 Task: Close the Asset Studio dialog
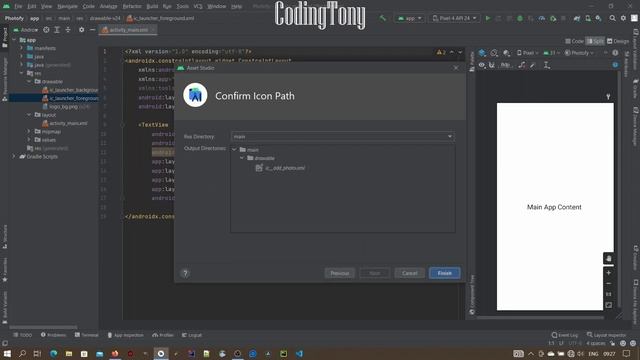coord(456,68)
